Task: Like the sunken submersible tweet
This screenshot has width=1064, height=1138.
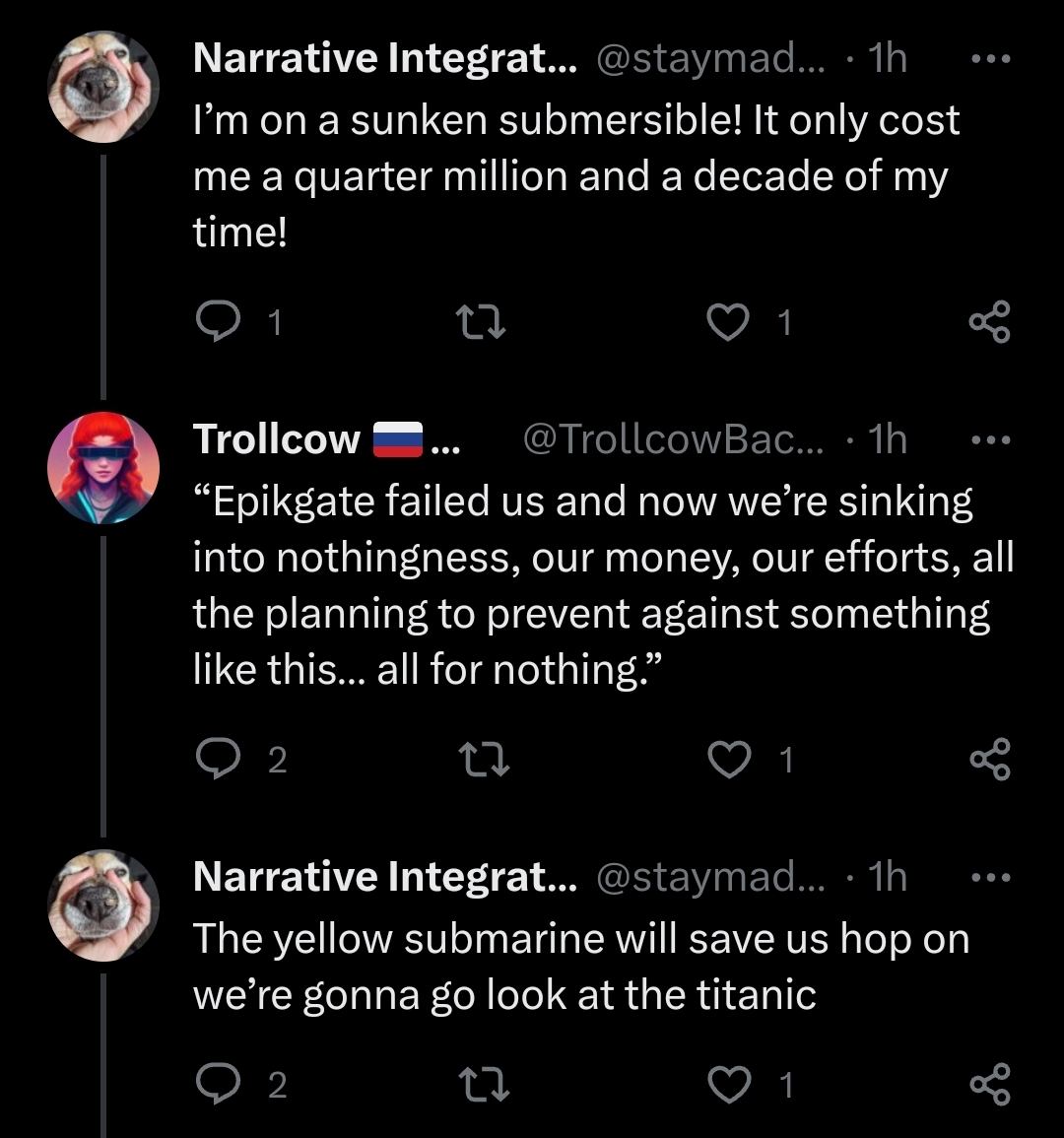Action: (729, 322)
